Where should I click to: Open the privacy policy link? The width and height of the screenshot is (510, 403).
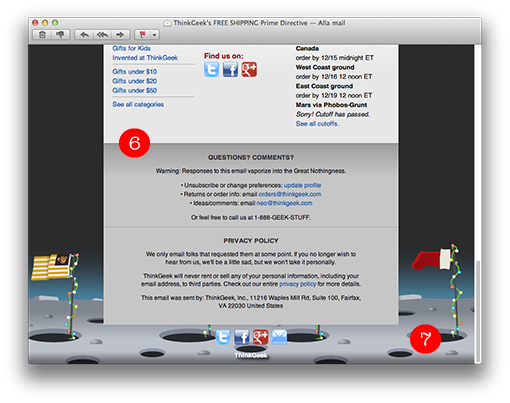(297, 284)
